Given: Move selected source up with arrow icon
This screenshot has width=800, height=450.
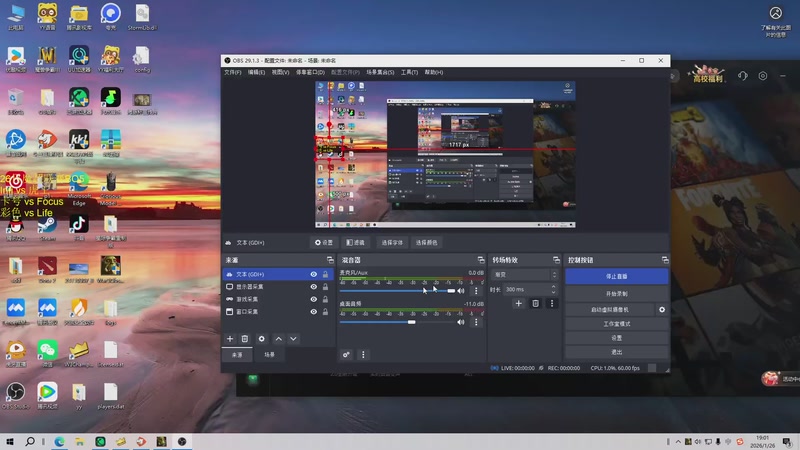Looking at the screenshot, I should (x=279, y=339).
